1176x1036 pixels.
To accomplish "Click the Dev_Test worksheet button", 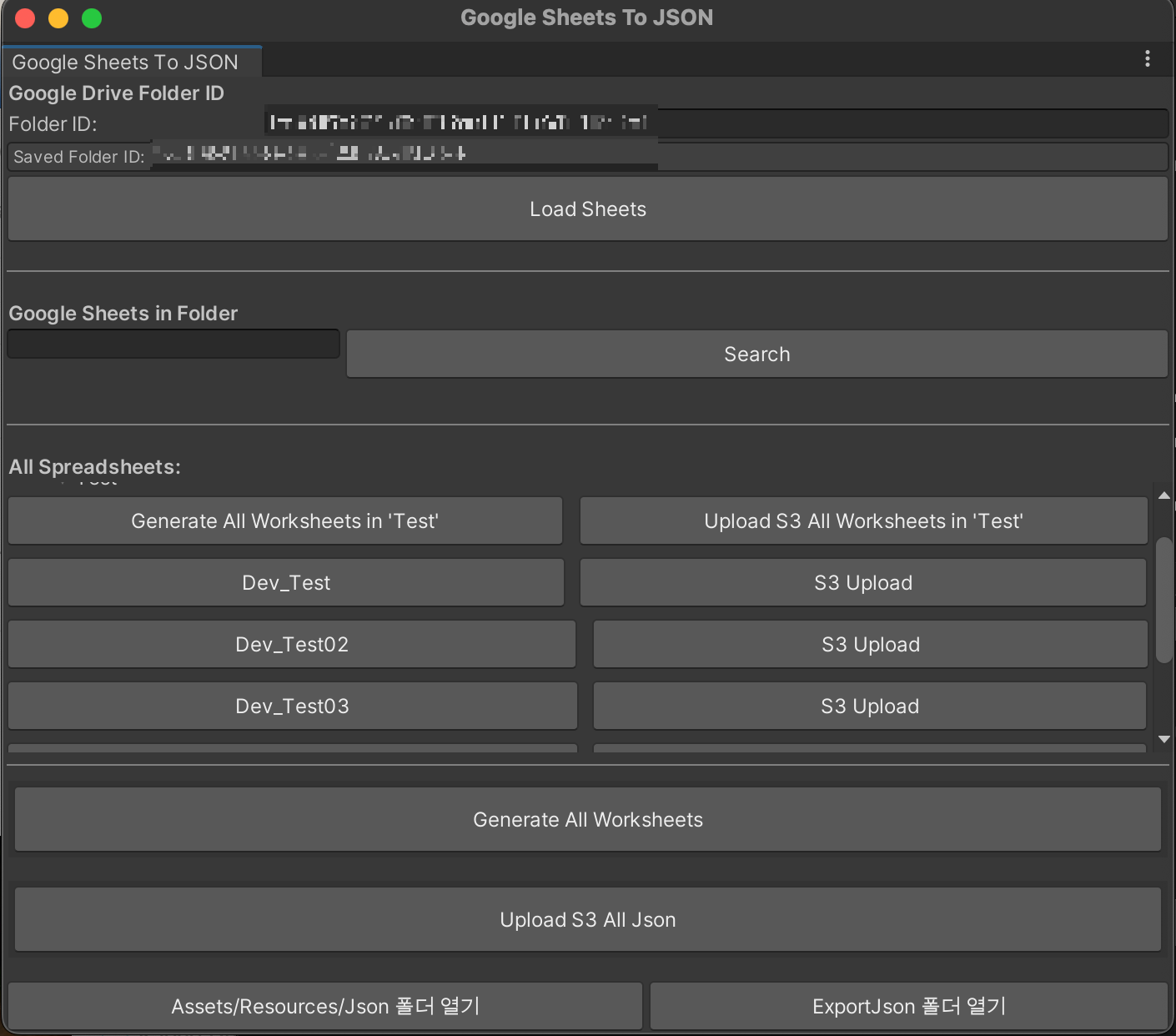I will (x=286, y=583).
